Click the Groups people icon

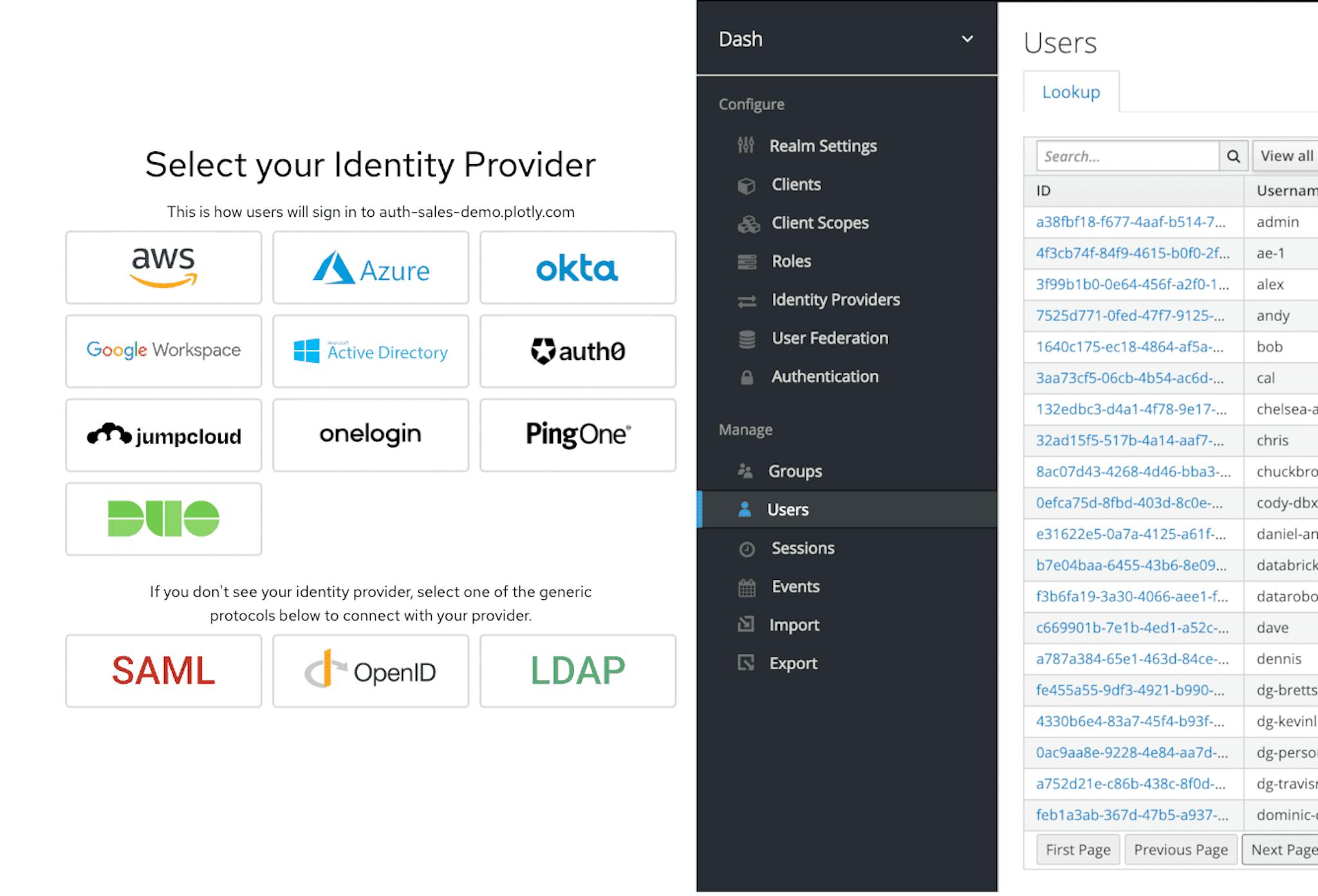pos(745,471)
